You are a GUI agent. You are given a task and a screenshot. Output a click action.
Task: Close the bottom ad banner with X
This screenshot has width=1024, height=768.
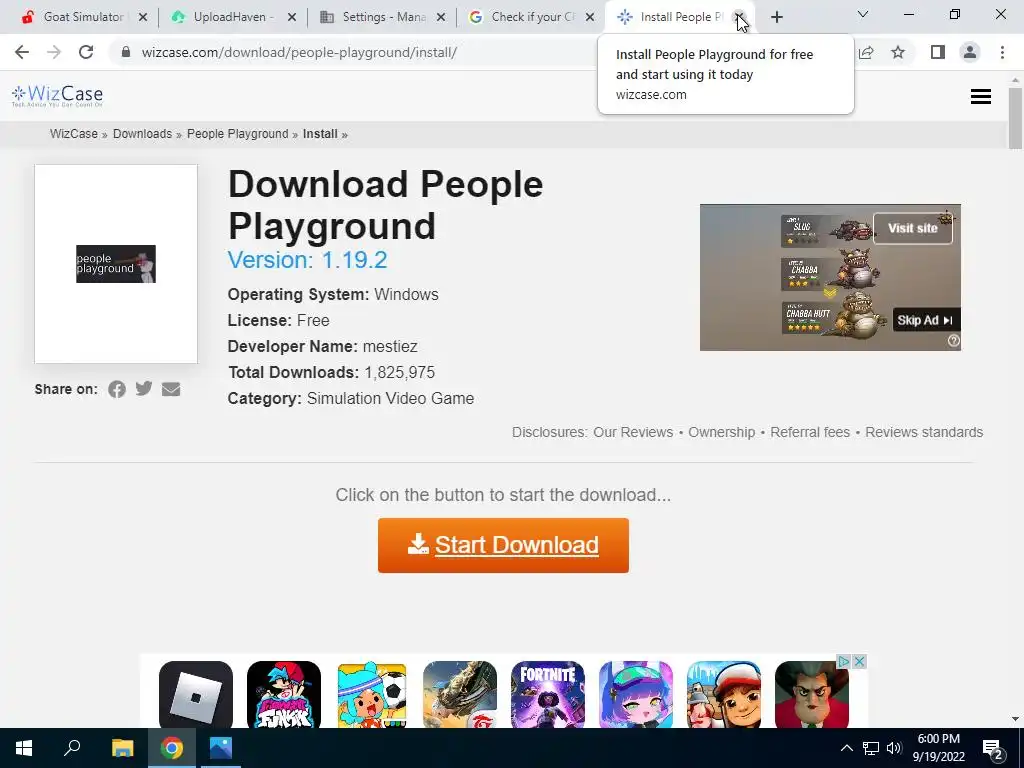[860, 662]
